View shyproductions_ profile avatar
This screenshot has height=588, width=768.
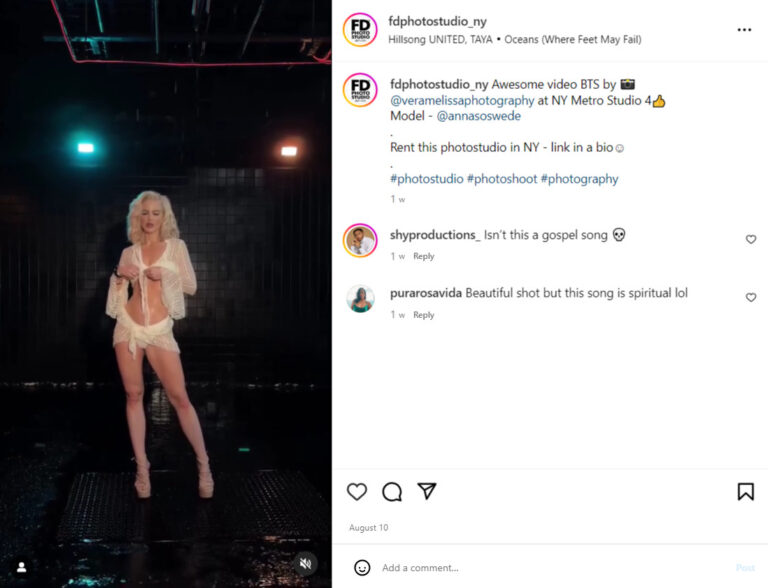pyautogui.click(x=360, y=241)
